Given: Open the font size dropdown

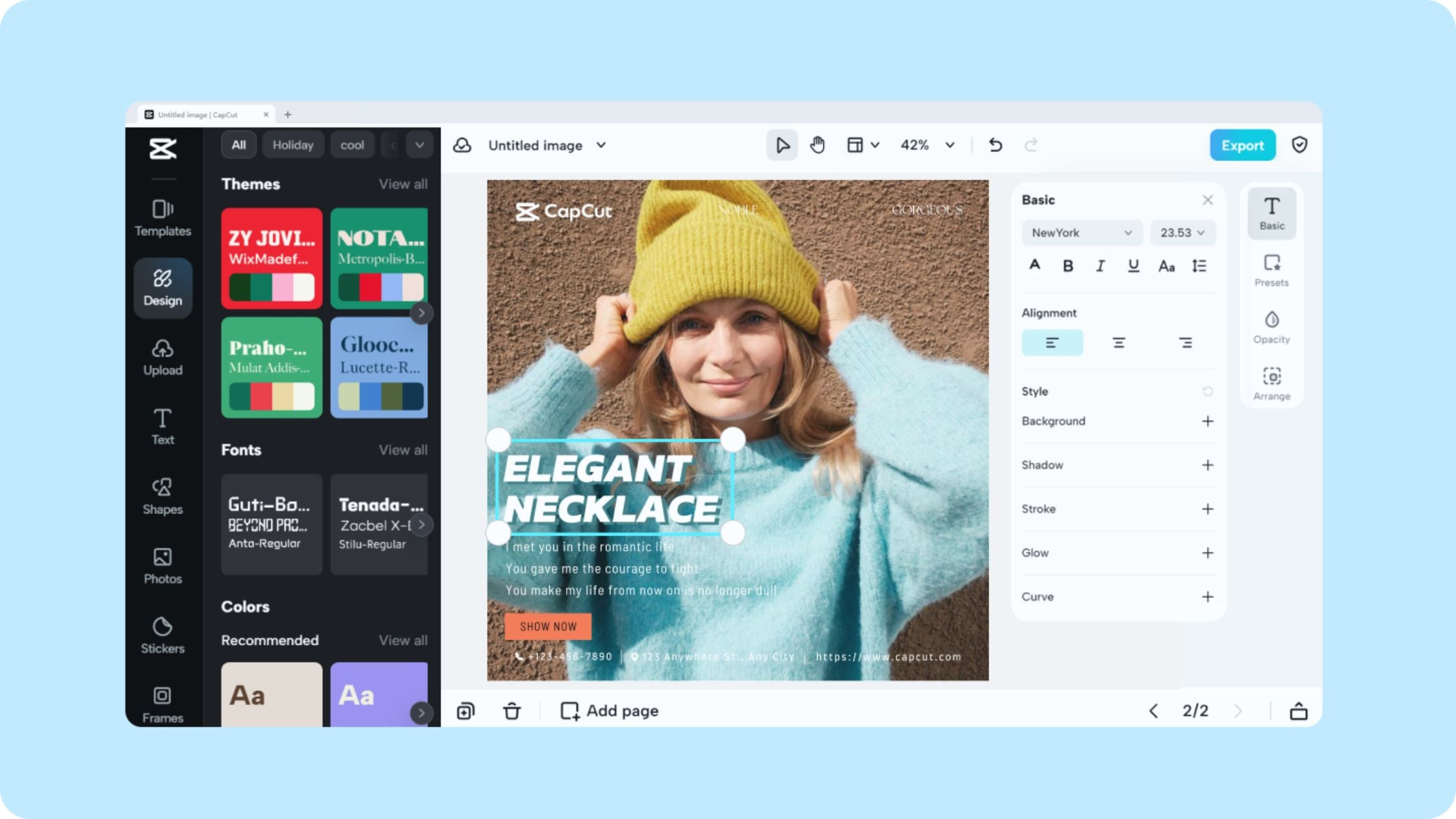Looking at the screenshot, I should point(1182,233).
